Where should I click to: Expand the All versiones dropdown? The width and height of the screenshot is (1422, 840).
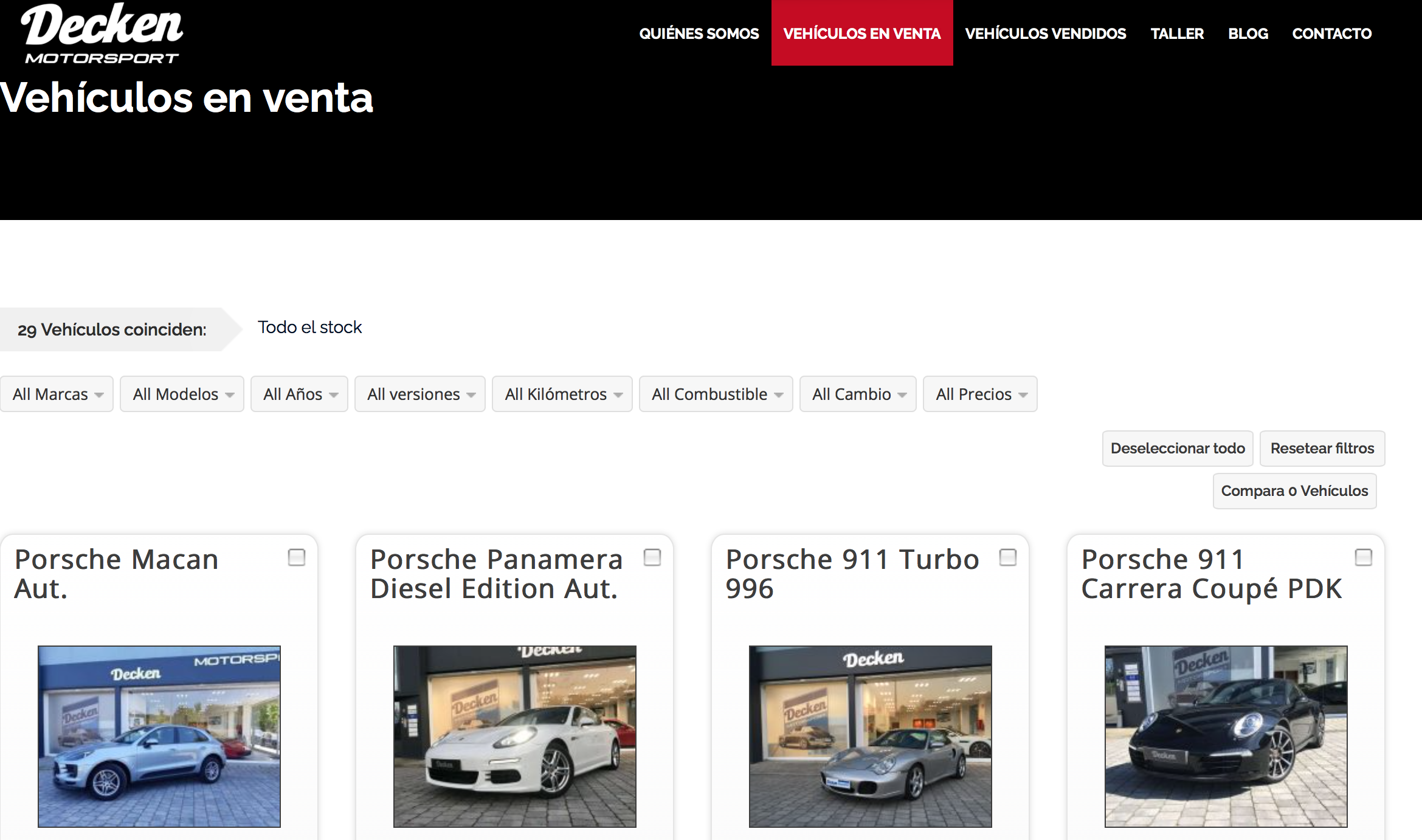(x=419, y=394)
